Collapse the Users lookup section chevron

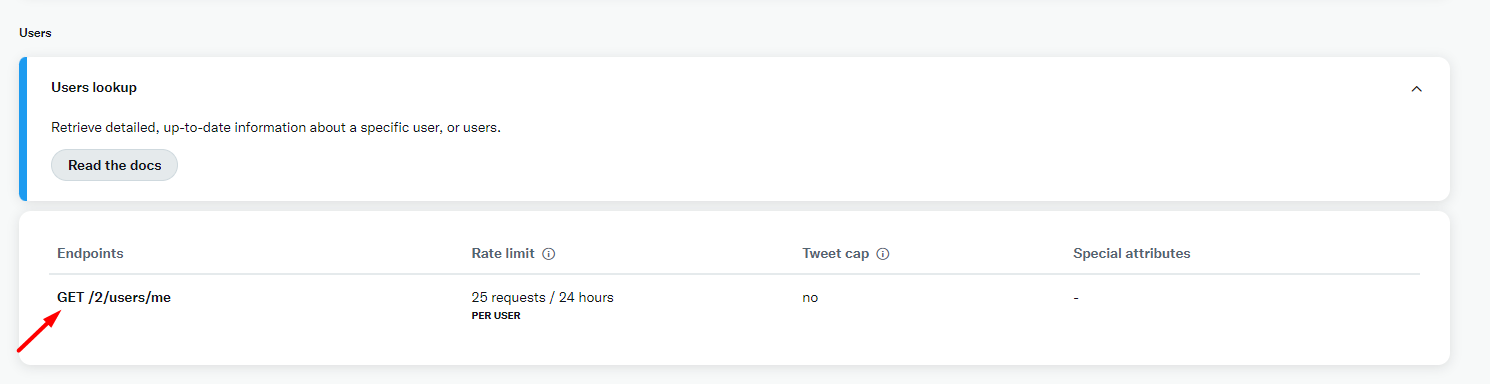click(x=1416, y=89)
